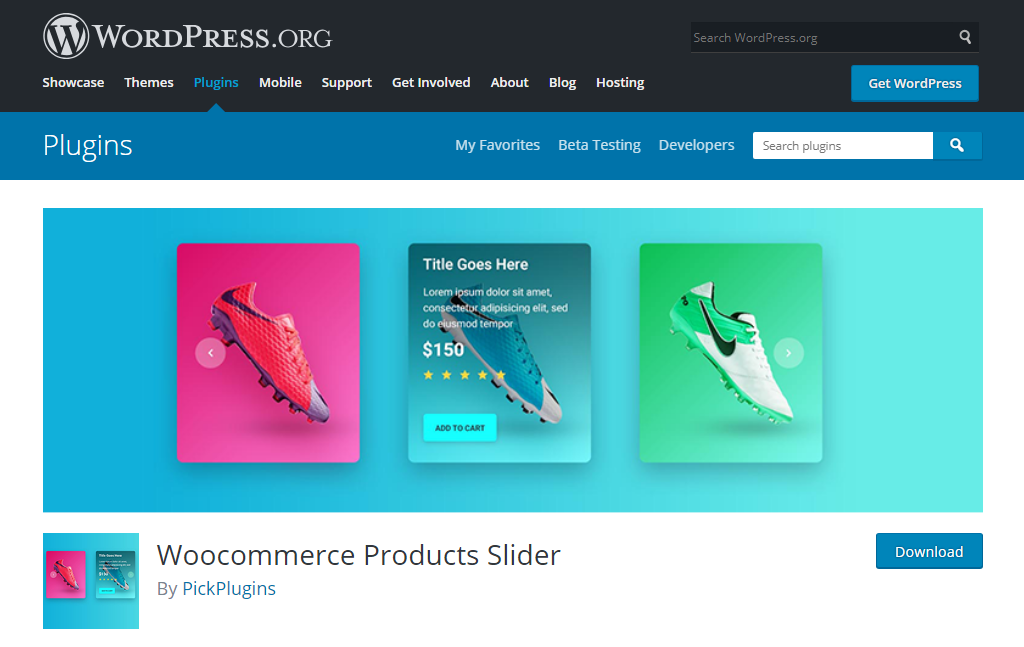The image size is (1024, 647).
Task: Click the Get WordPress button
Action: (914, 84)
